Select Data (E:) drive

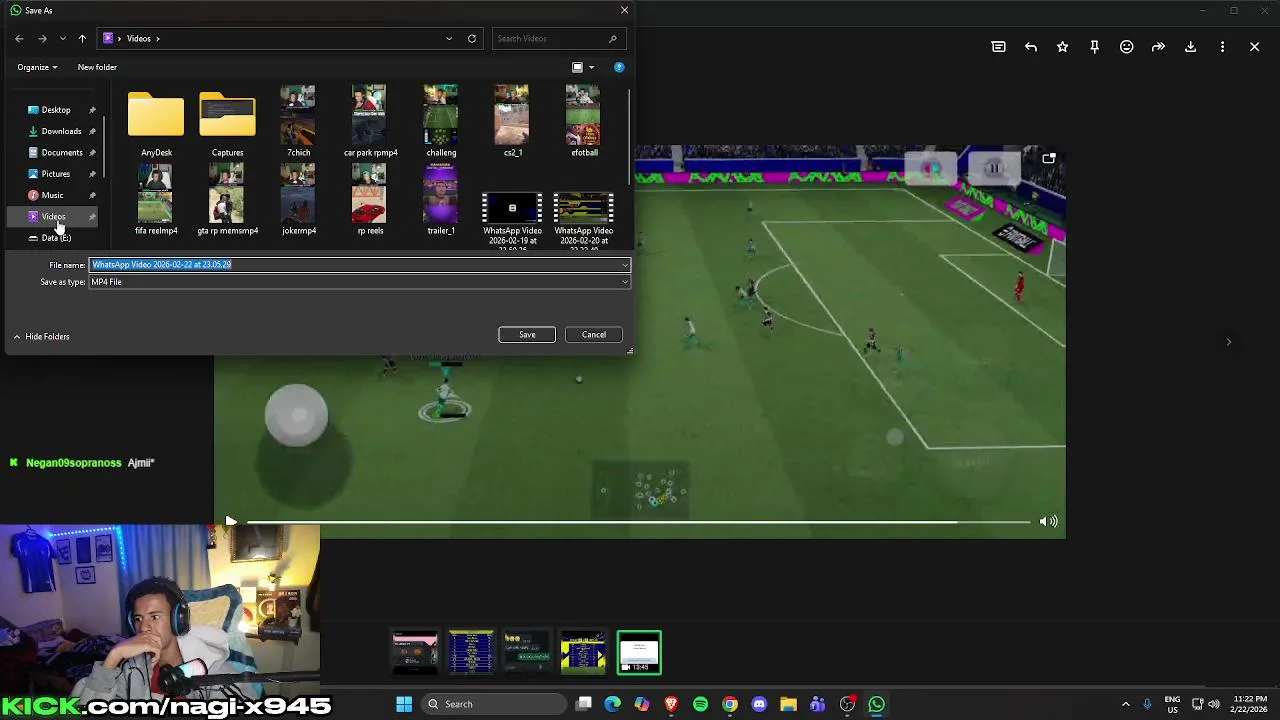point(56,238)
